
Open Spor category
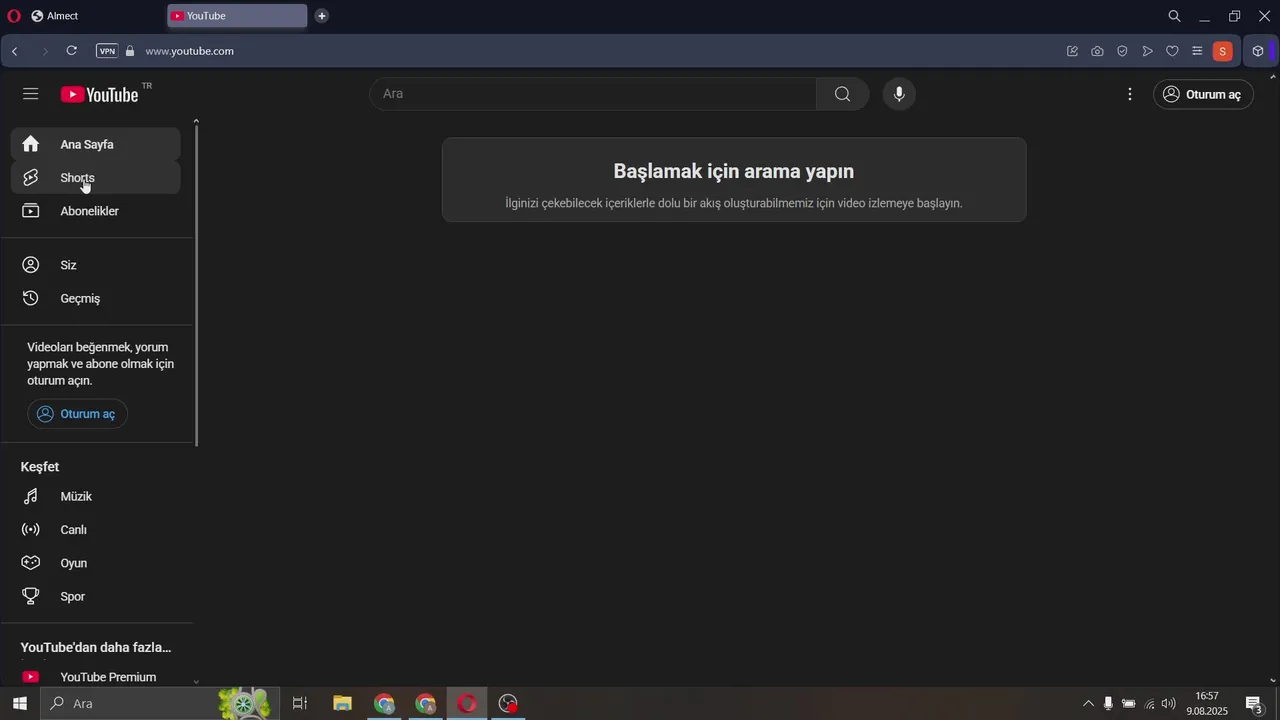pyautogui.click(x=96, y=596)
